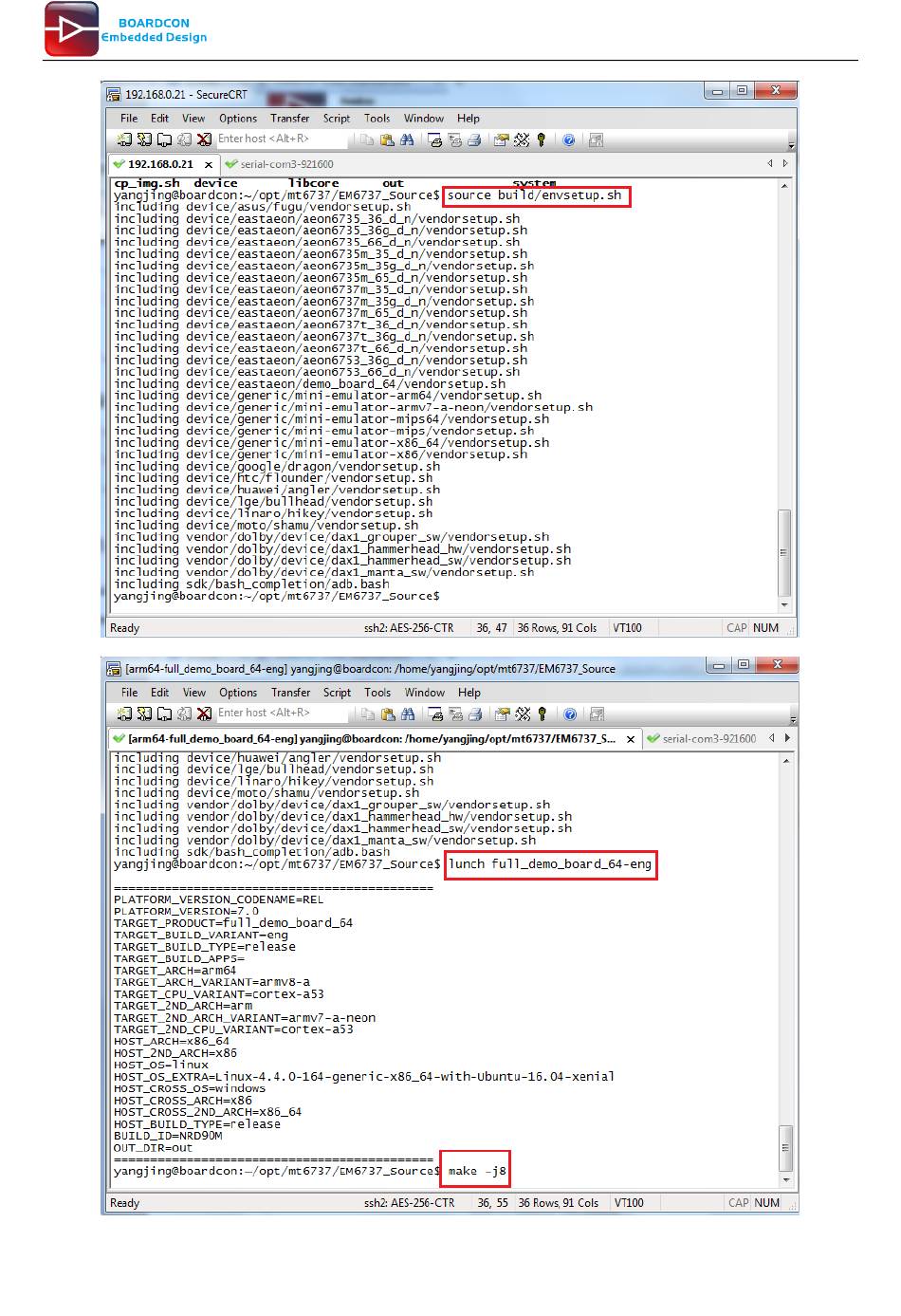This screenshot has width=901, height=1316.
Task: Open Transfer menu in 192.168.0.21 window
Action: click(x=289, y=119)
